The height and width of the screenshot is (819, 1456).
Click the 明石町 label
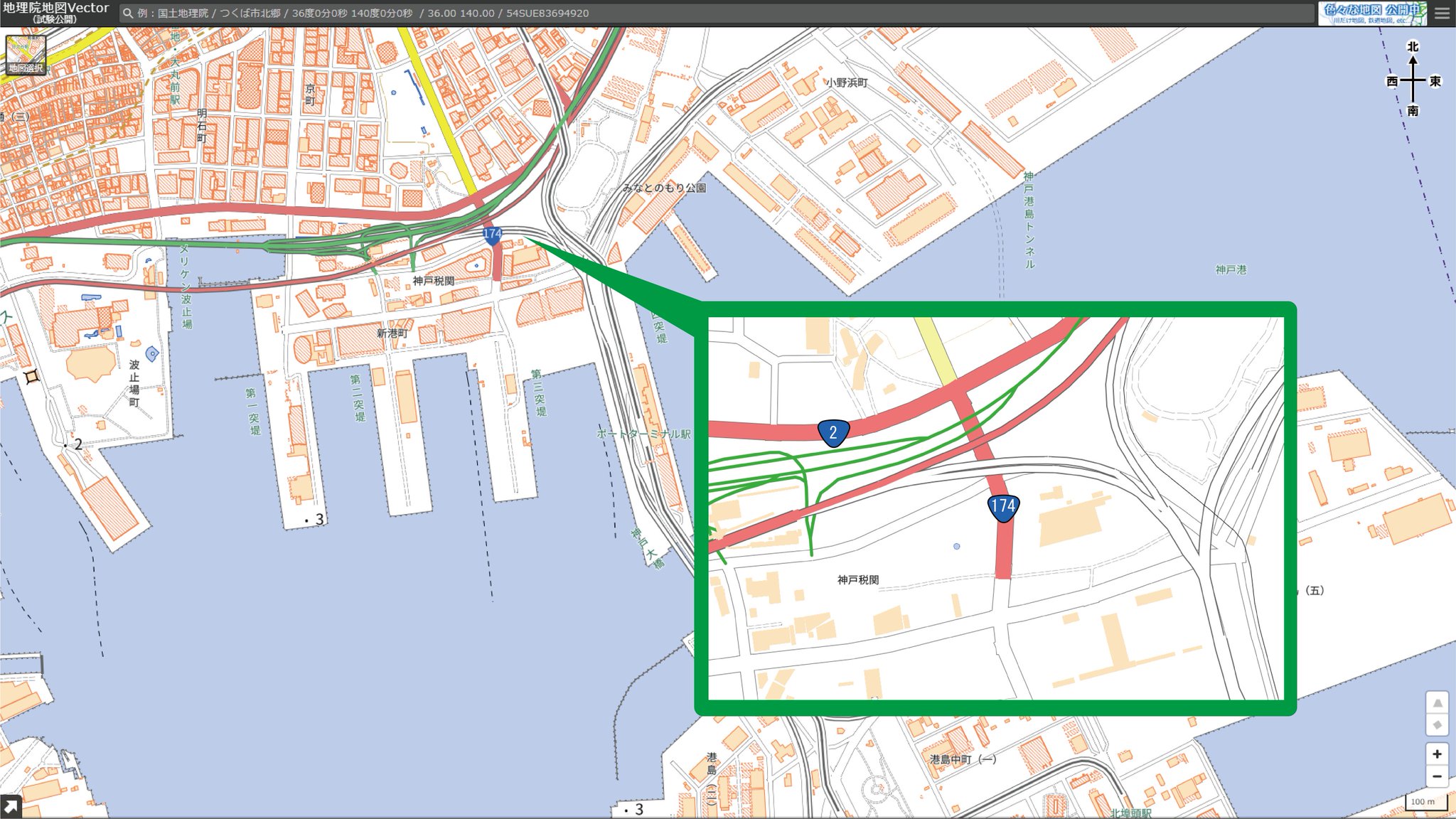tap(202, 126)
